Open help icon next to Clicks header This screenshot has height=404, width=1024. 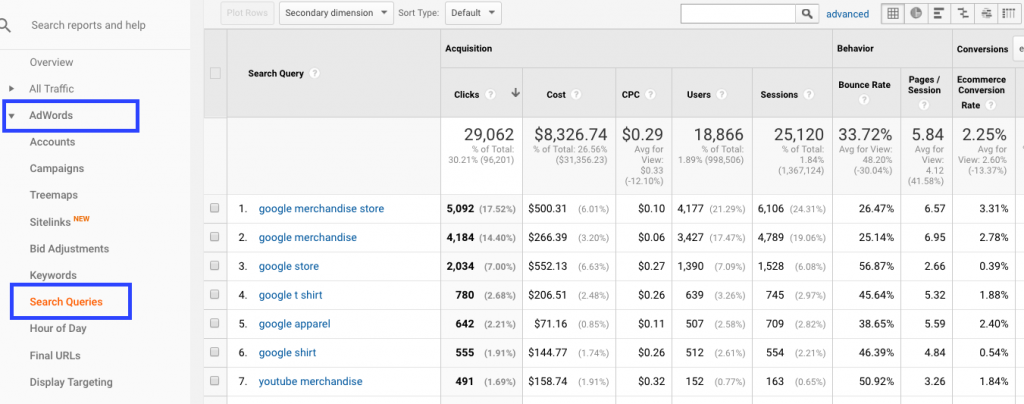tap(491, 95)
